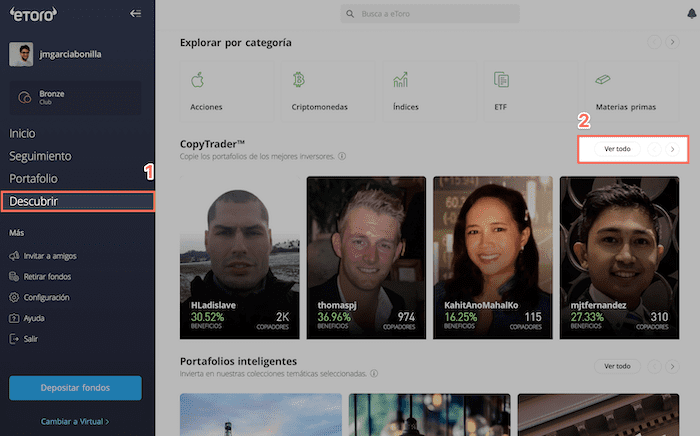Click the Criptomonedas bitcoin icon

299,79
